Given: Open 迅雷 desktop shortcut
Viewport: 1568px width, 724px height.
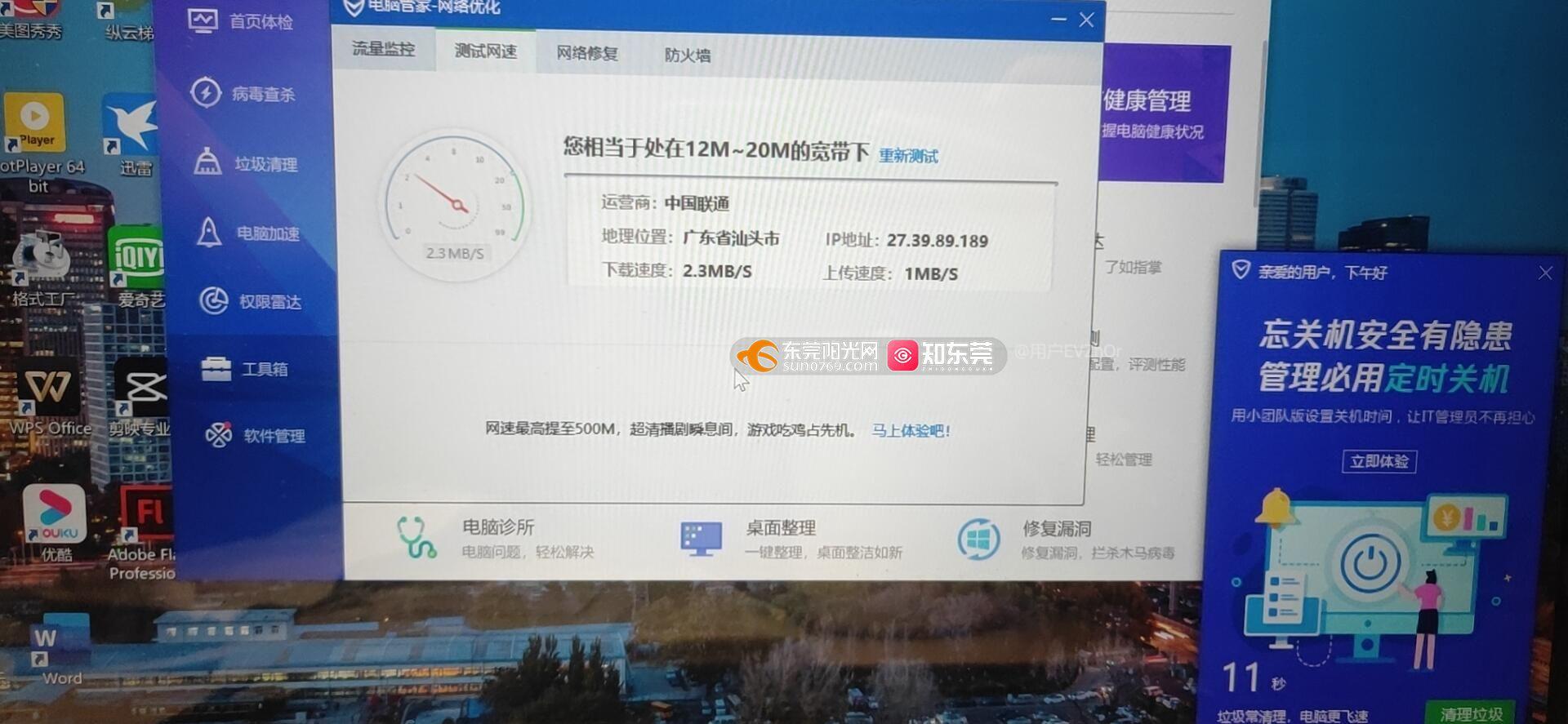Looking at the screenshot, I should (x=131, y=135).
